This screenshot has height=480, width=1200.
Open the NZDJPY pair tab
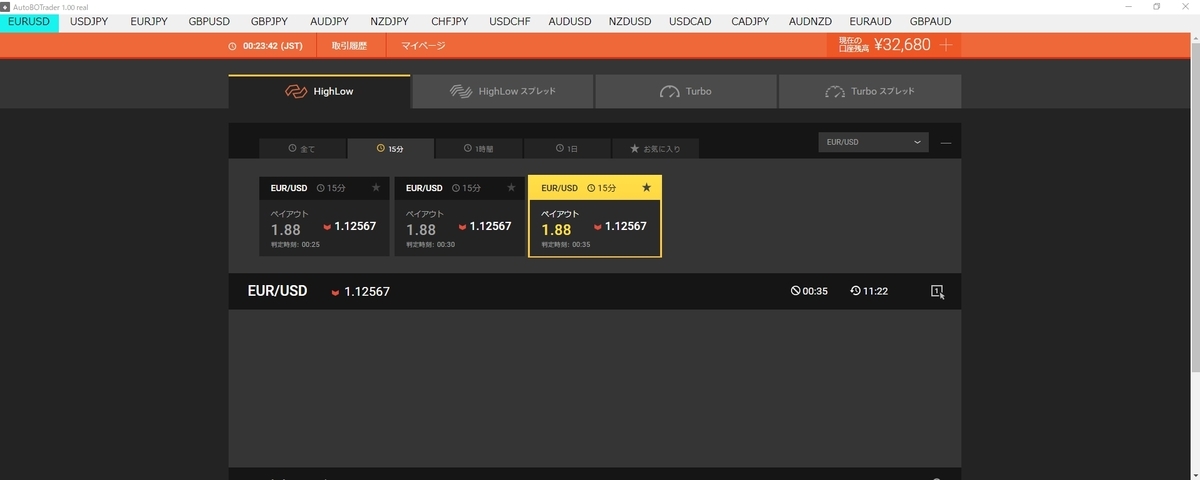tap(389, 21)
